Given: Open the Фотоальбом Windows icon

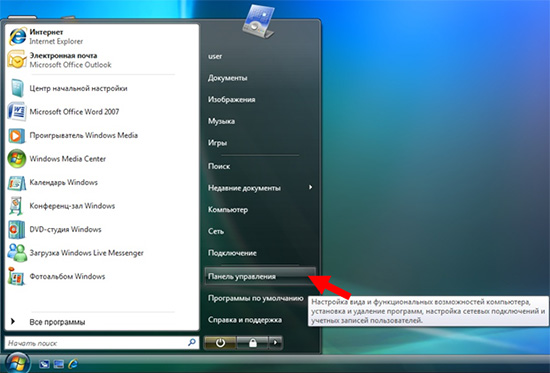Looking at the screenshot, I should (x=16, y=276).
